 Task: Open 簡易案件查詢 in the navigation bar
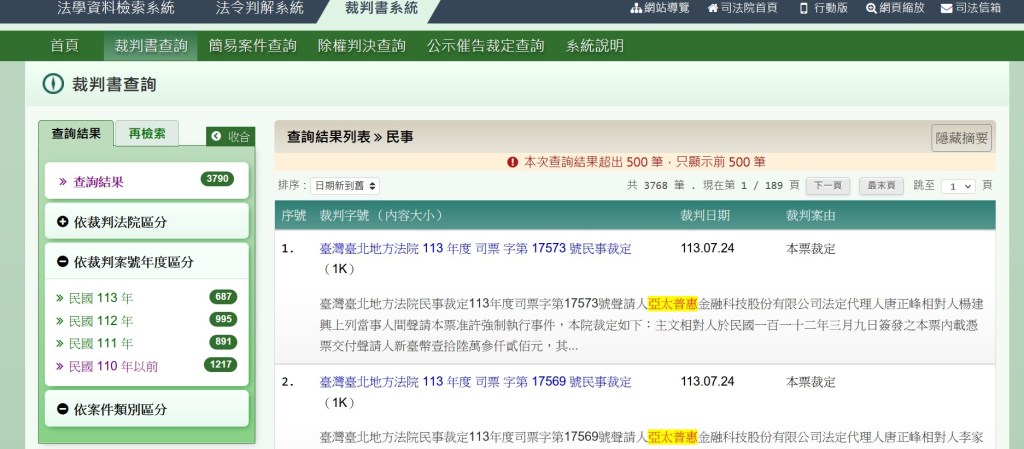point(252,46)
